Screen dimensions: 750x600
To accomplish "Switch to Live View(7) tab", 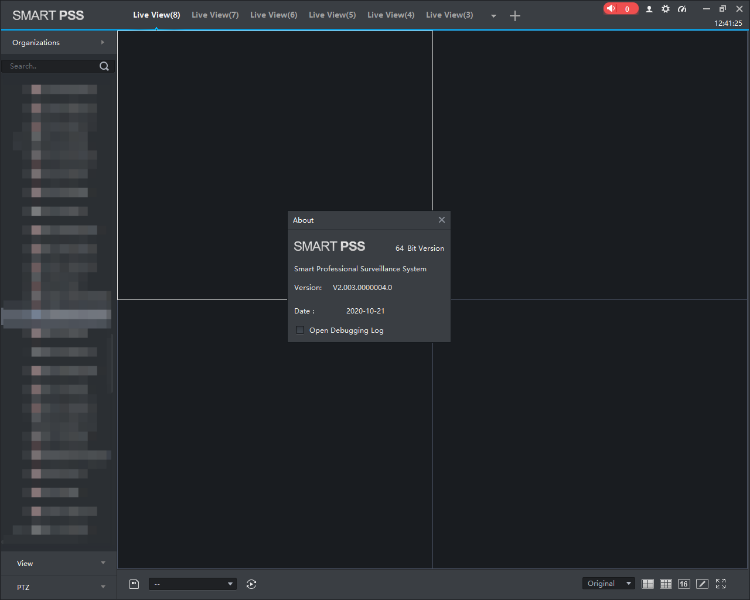I will (x=215, y=15).
